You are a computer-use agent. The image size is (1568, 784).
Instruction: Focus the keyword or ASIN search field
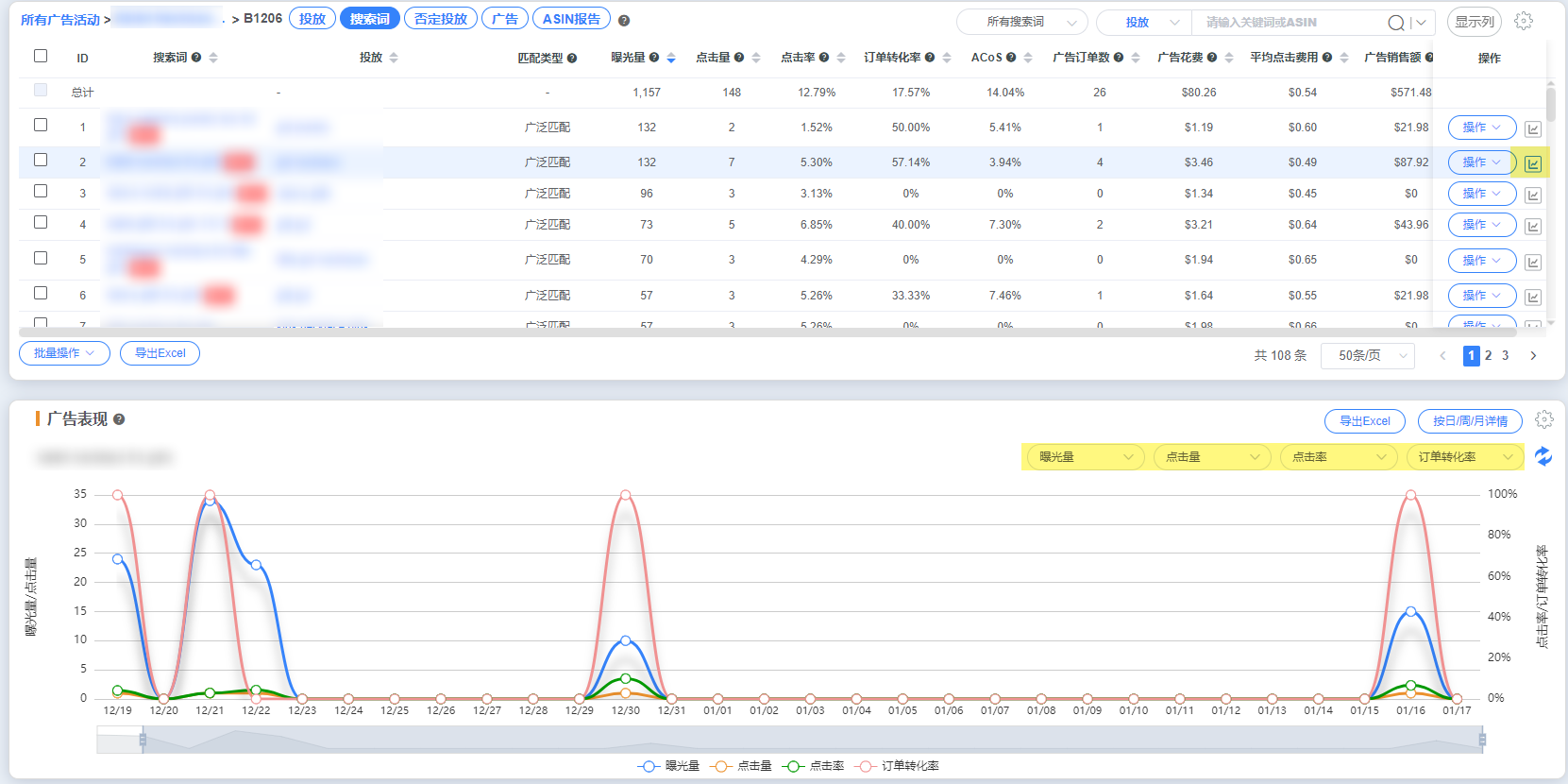tap(1290, 23)
